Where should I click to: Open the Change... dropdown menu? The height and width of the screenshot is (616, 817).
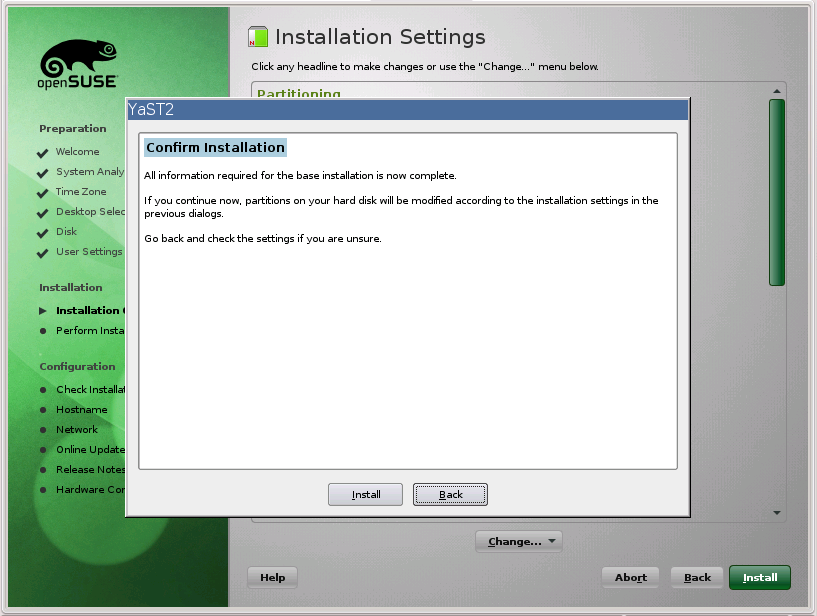[518, 541]
